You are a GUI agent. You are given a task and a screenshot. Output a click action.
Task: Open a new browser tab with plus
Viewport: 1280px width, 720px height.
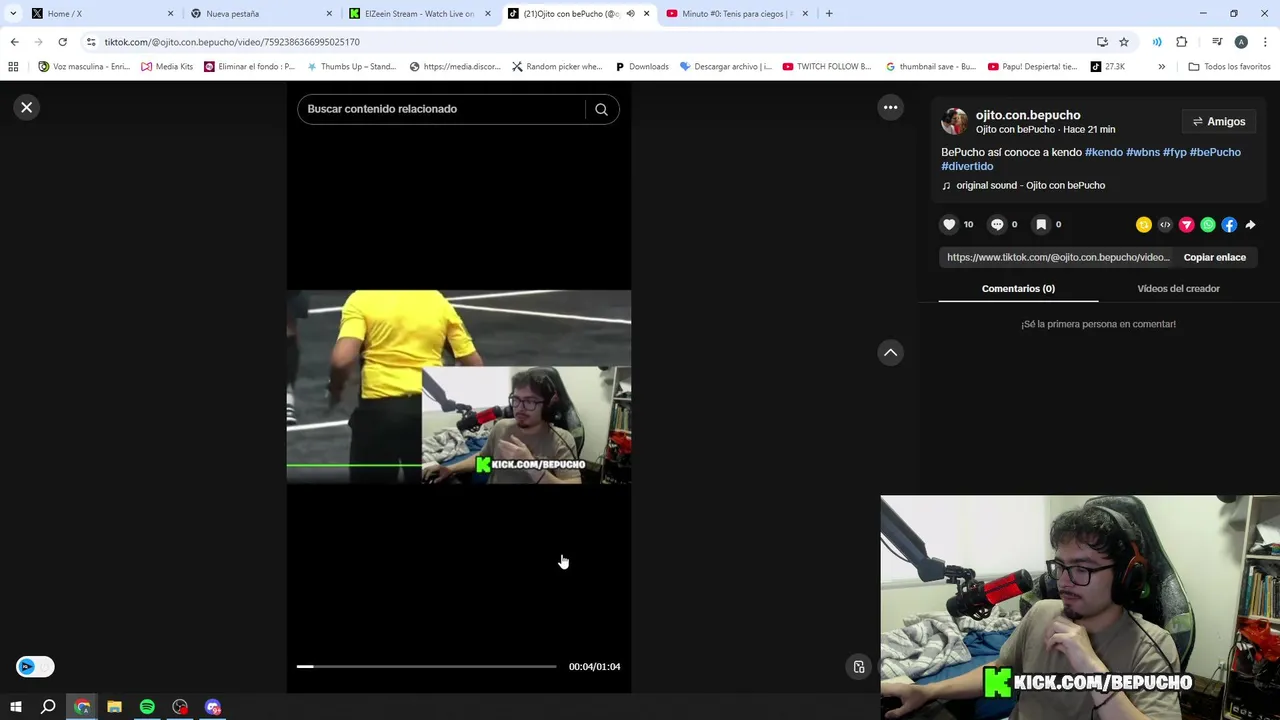pos(829,14)
